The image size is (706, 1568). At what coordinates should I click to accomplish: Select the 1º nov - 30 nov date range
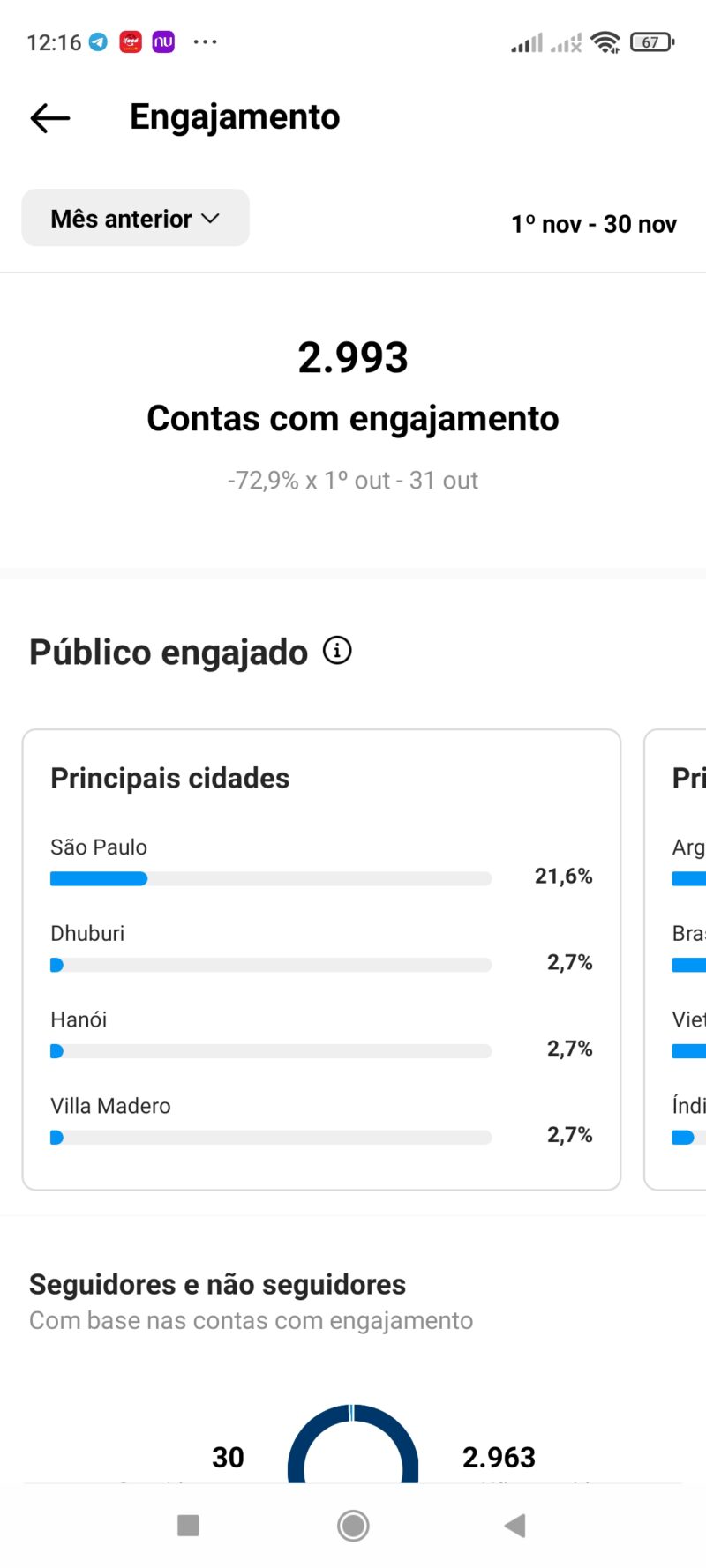[x=594, y=224]
